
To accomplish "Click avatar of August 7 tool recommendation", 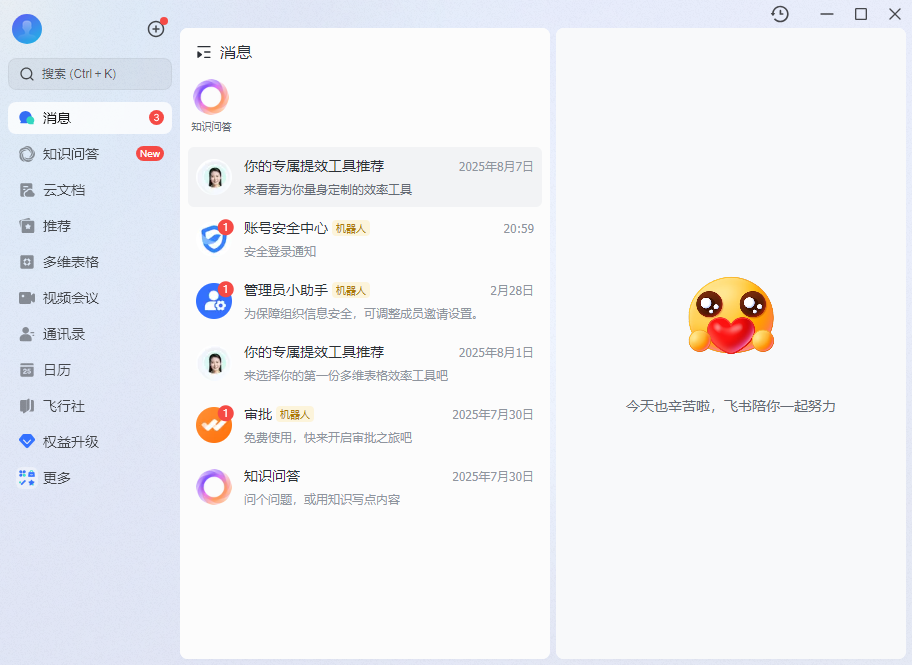I will (213, 177).
